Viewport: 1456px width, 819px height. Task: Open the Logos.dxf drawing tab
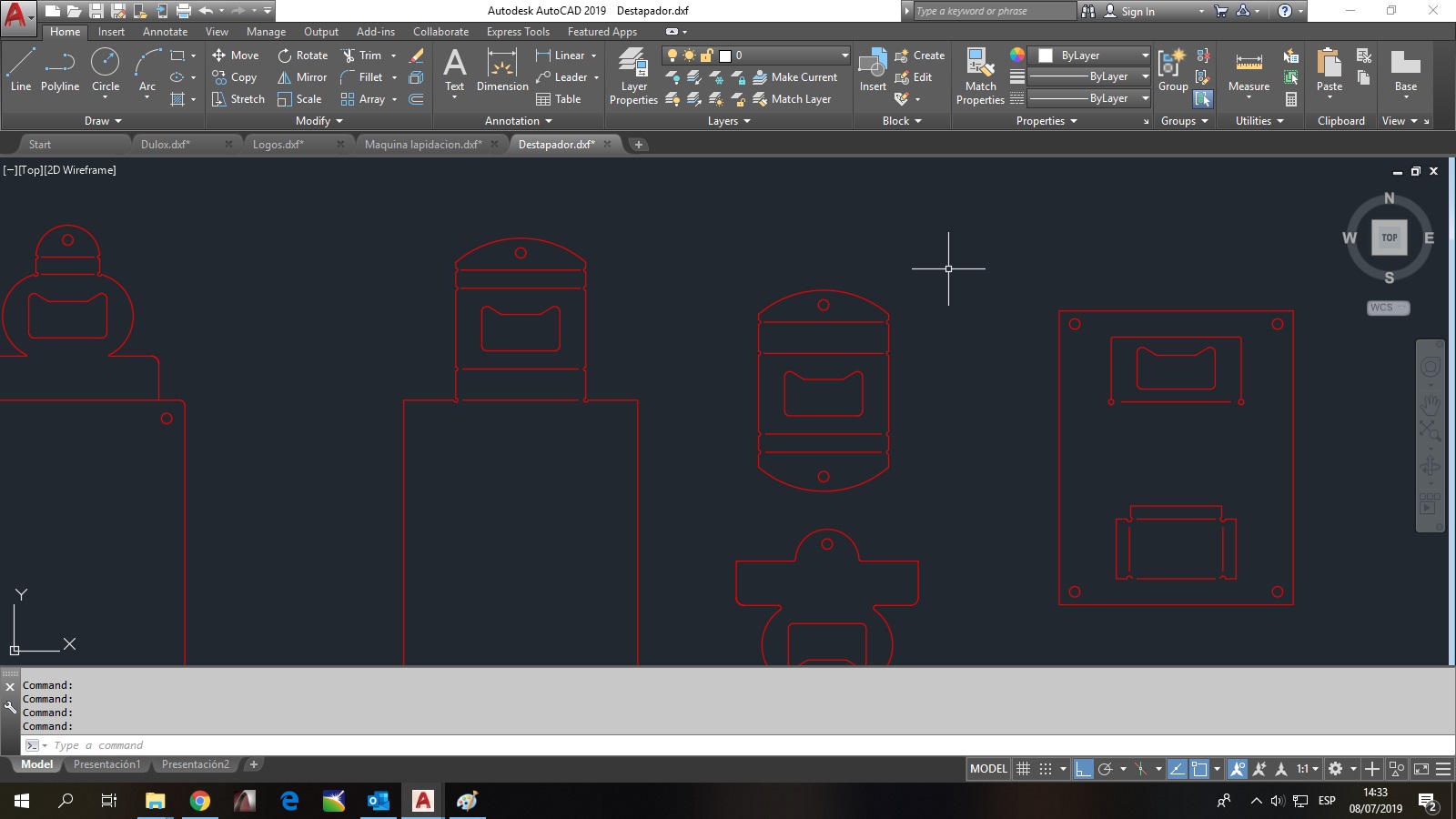(x=278, y=145)
